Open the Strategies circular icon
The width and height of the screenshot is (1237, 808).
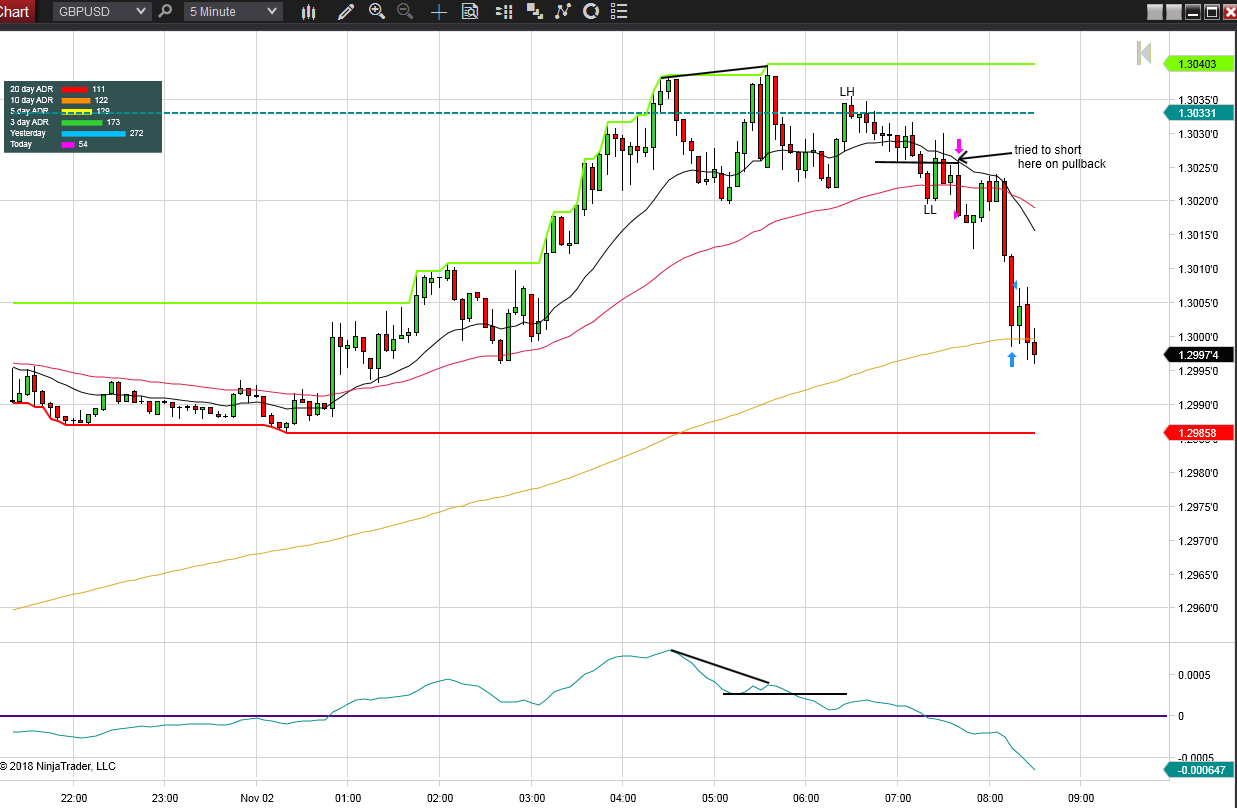[591, 12]
